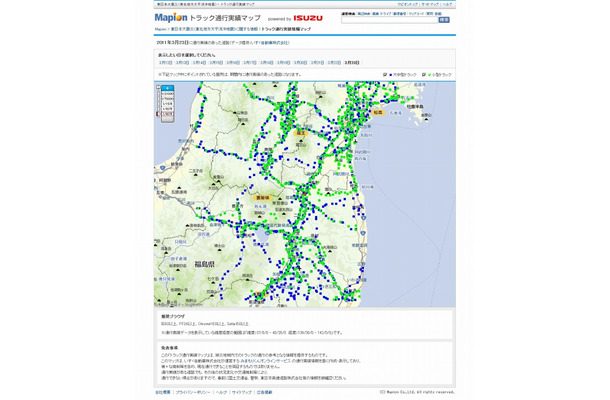Select the 3月15日 date link

point(216,63)
